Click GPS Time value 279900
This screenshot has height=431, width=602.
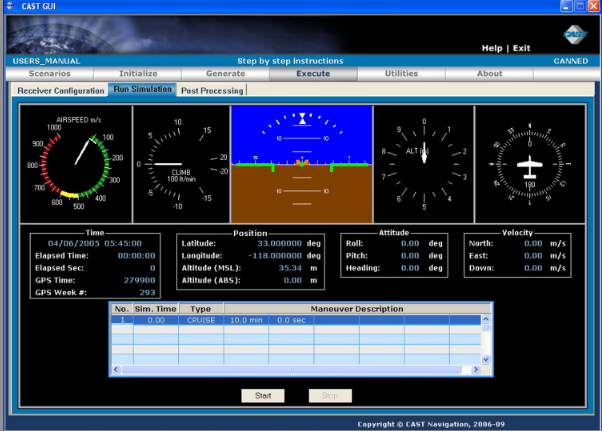pos(139,280)
